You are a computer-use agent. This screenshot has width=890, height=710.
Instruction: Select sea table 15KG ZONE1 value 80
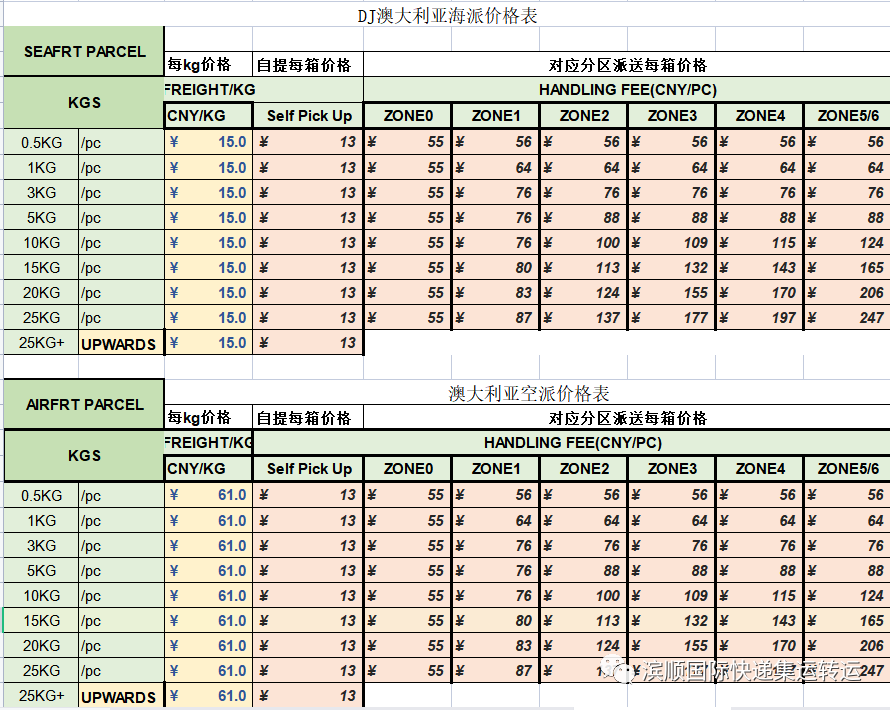(x=496, y=267)
